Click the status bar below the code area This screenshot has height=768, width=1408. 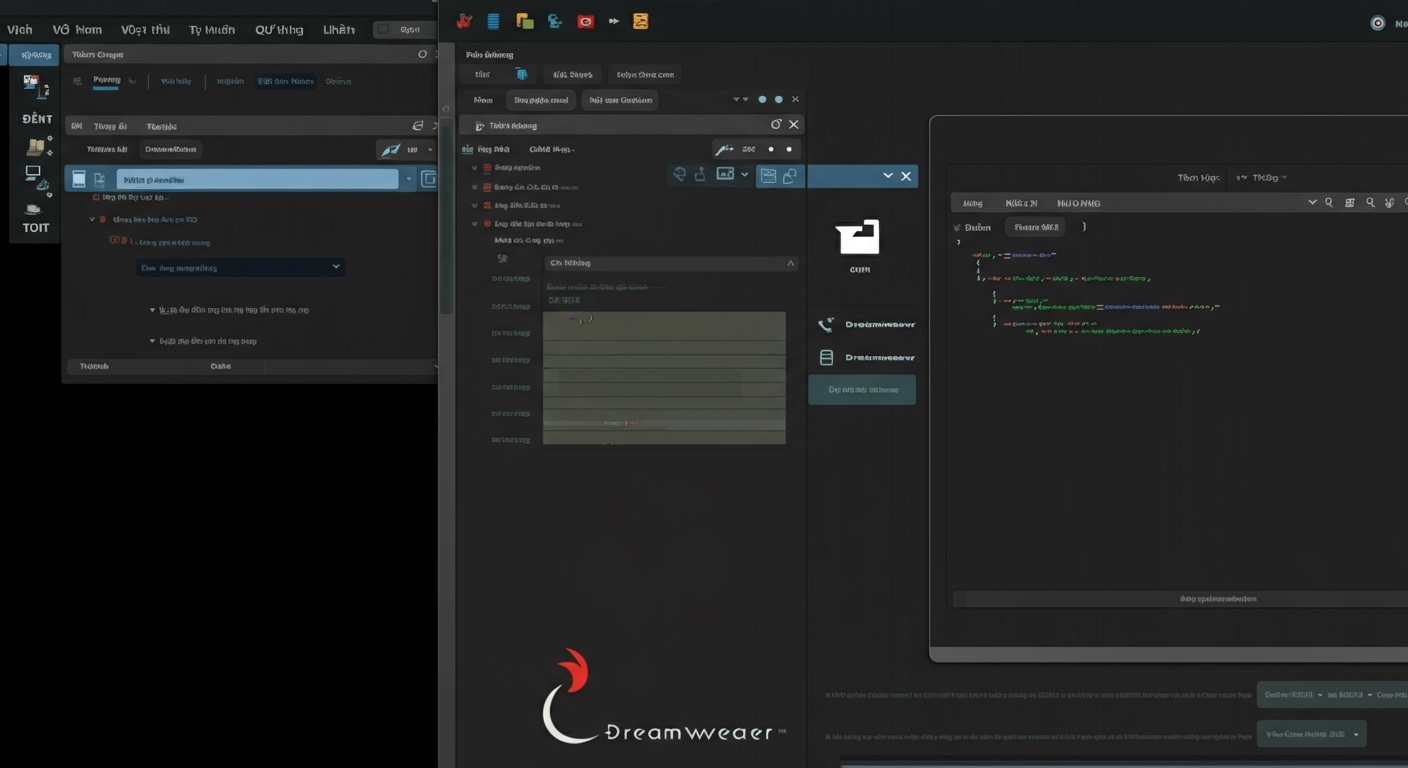[x=1180, y=599]
